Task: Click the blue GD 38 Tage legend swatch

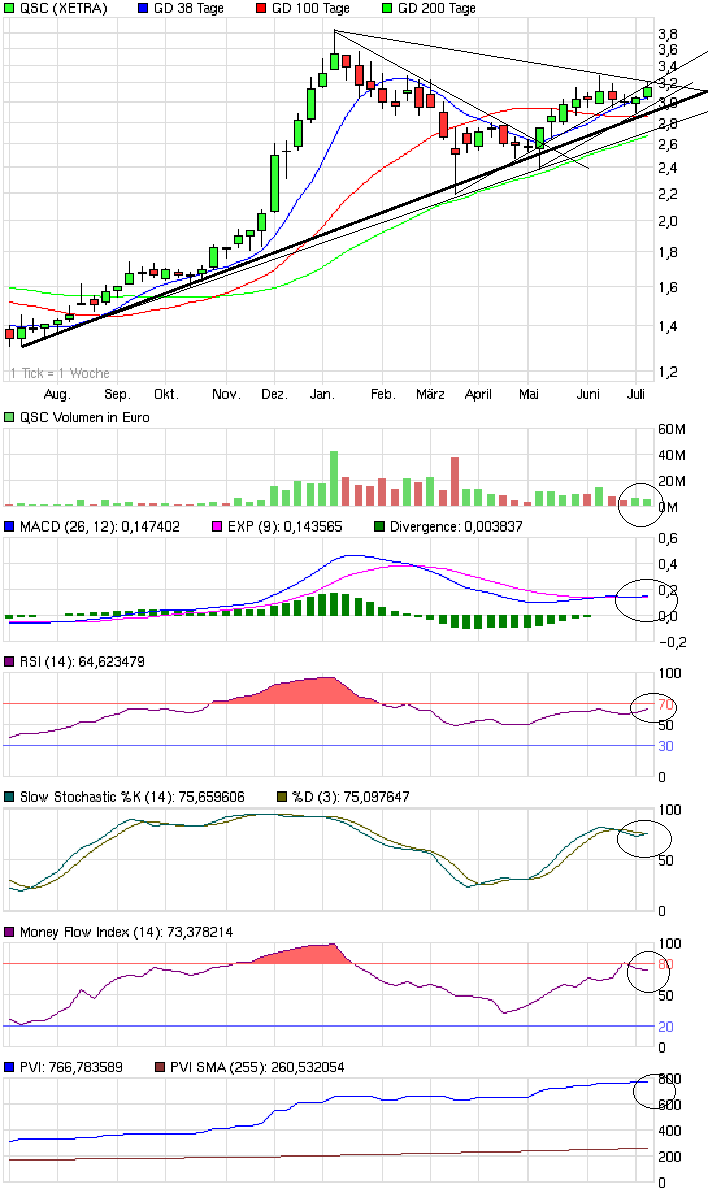Action: pyautogui.click(x=142, y=8)
